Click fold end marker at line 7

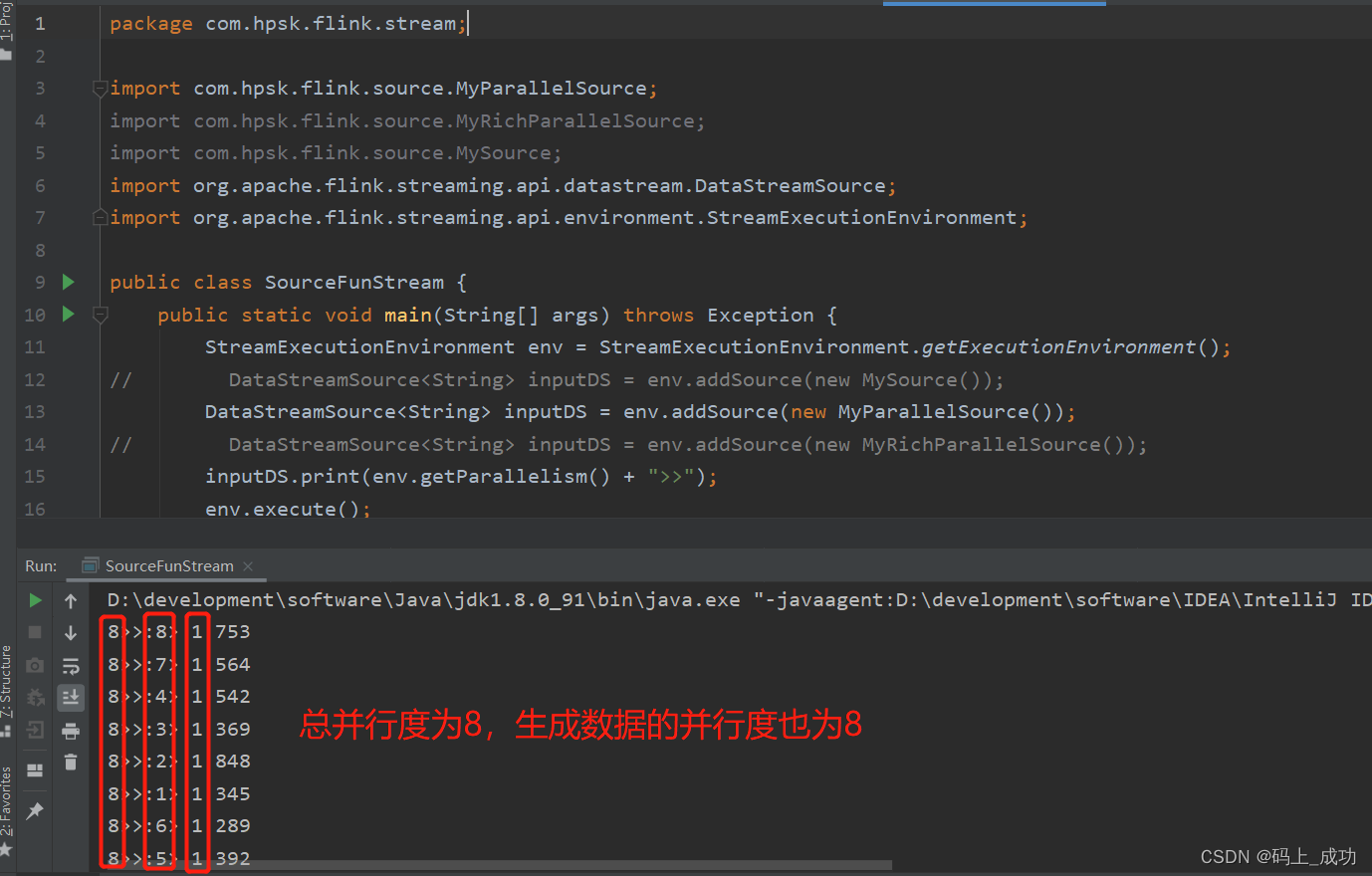click(x=100, y=217)
